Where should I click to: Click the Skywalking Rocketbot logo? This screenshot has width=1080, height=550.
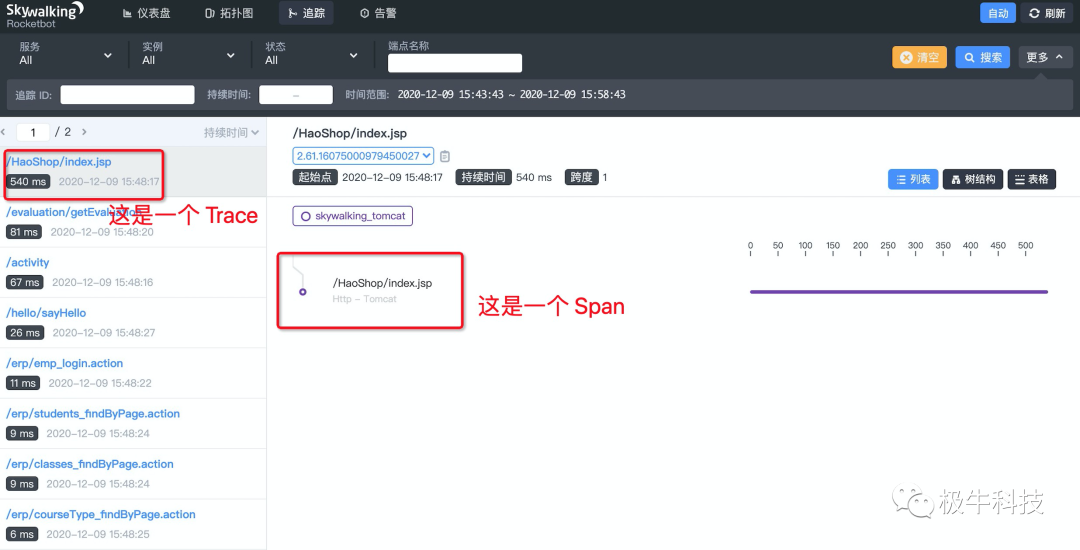(45, 14)
